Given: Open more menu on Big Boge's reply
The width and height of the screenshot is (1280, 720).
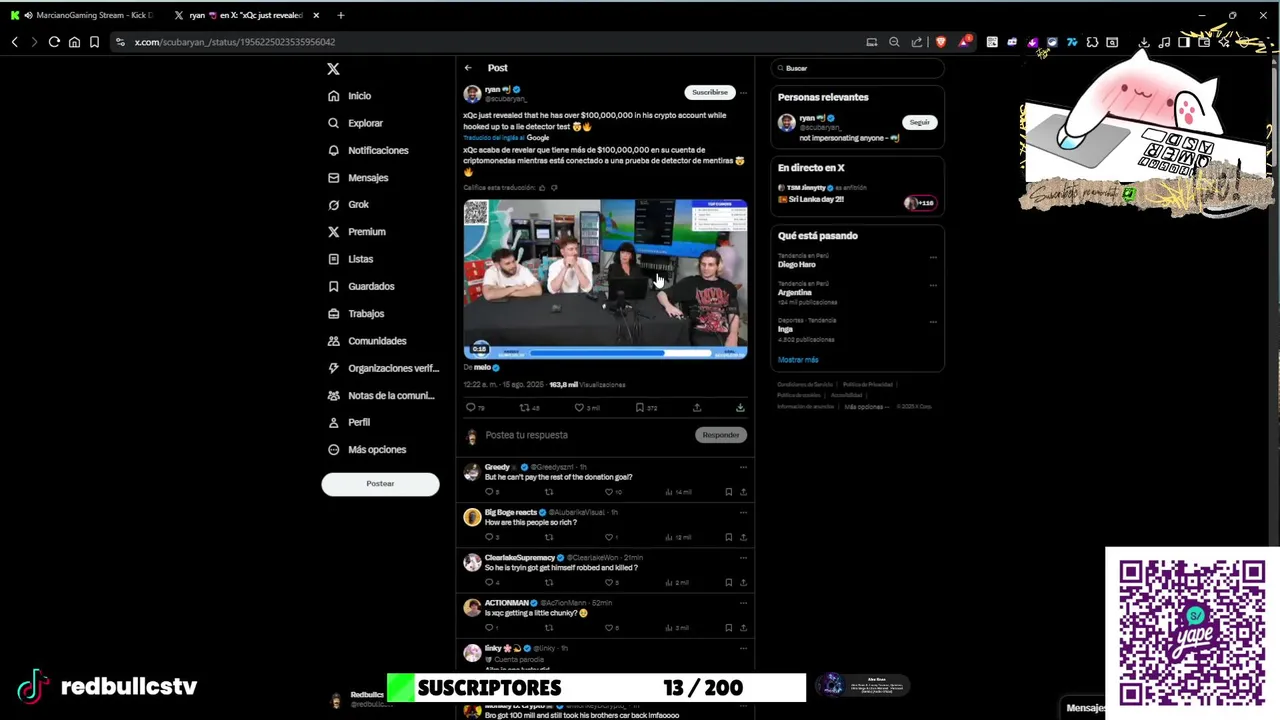Looking at the screenshot, I should (x=743, y=513).
